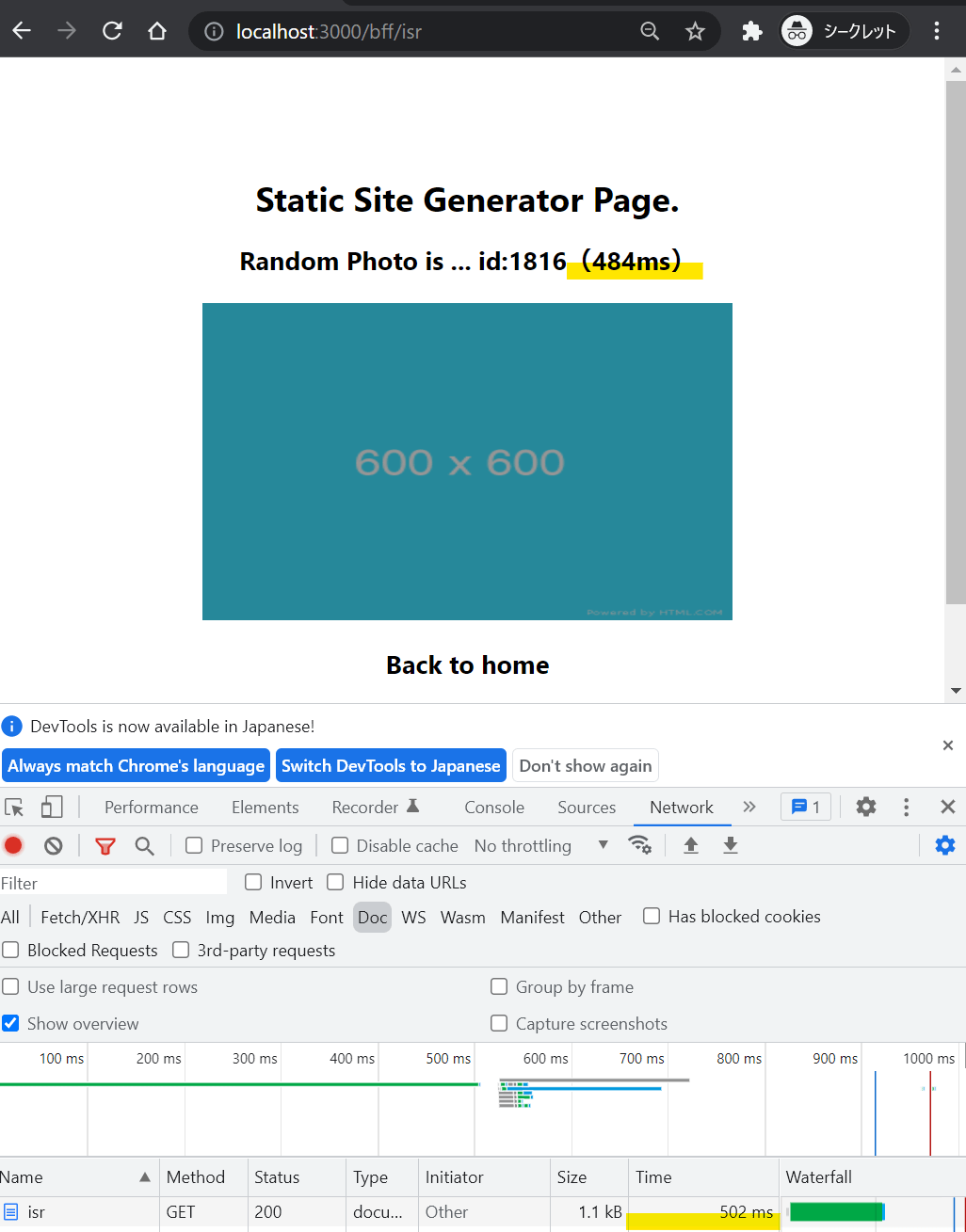This screenshot has width=966, height=1232.
Task: Open Network panel settings gear
Action: (x=945, y=845)
